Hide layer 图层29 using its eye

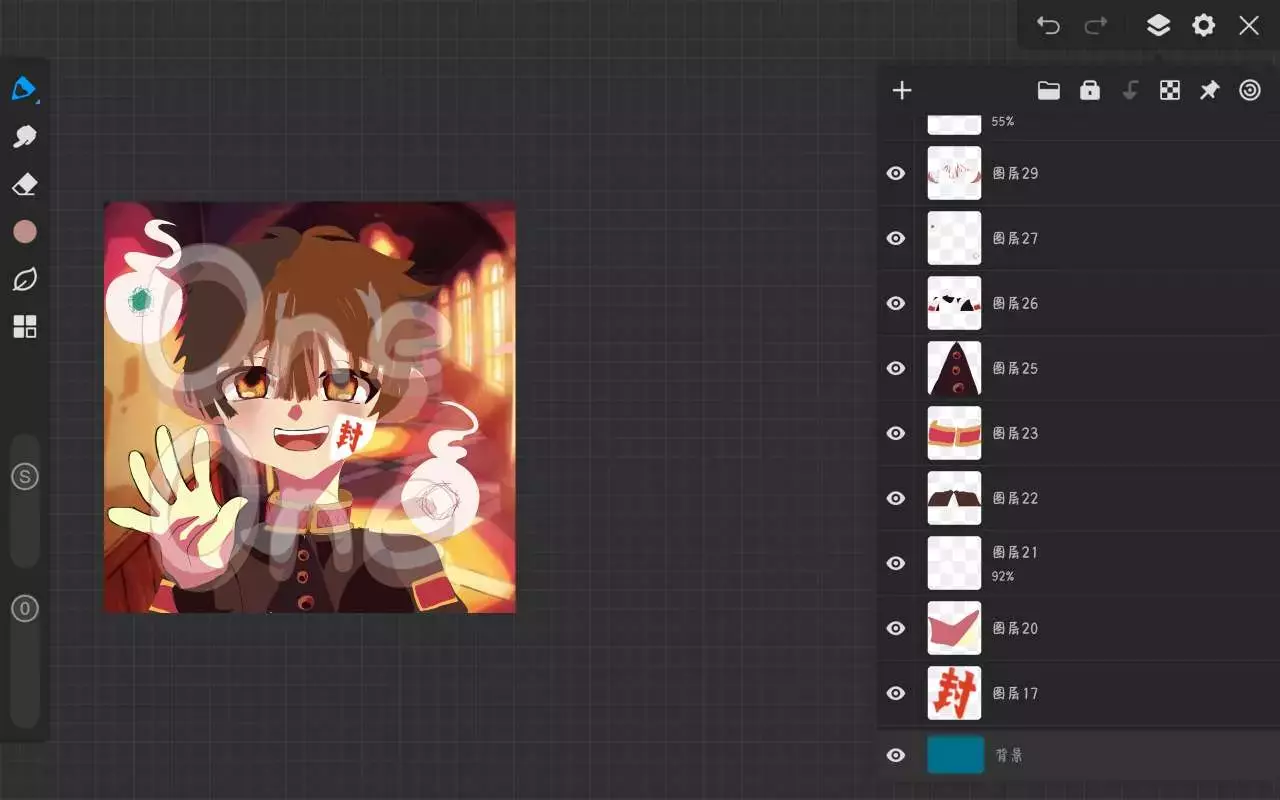tap(896, 173)
